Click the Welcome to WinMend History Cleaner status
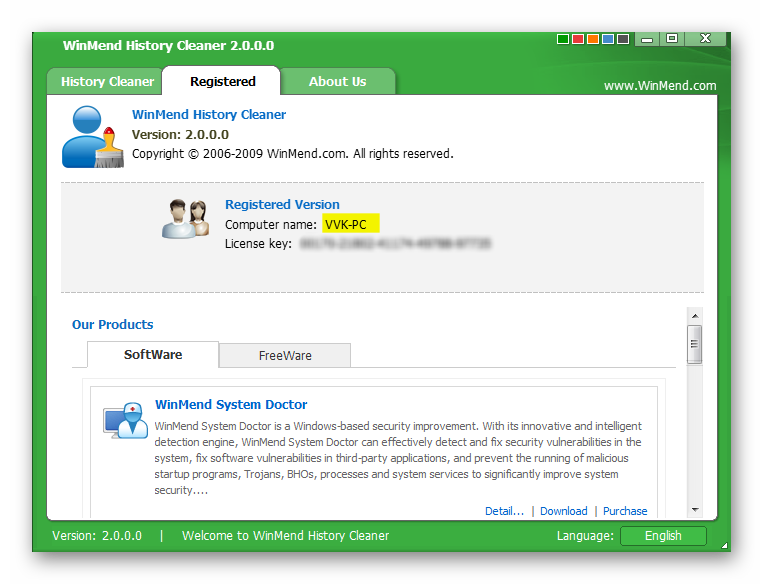This screenshot has height=584, width=763. pyautogui.click(x=285, y=536)
